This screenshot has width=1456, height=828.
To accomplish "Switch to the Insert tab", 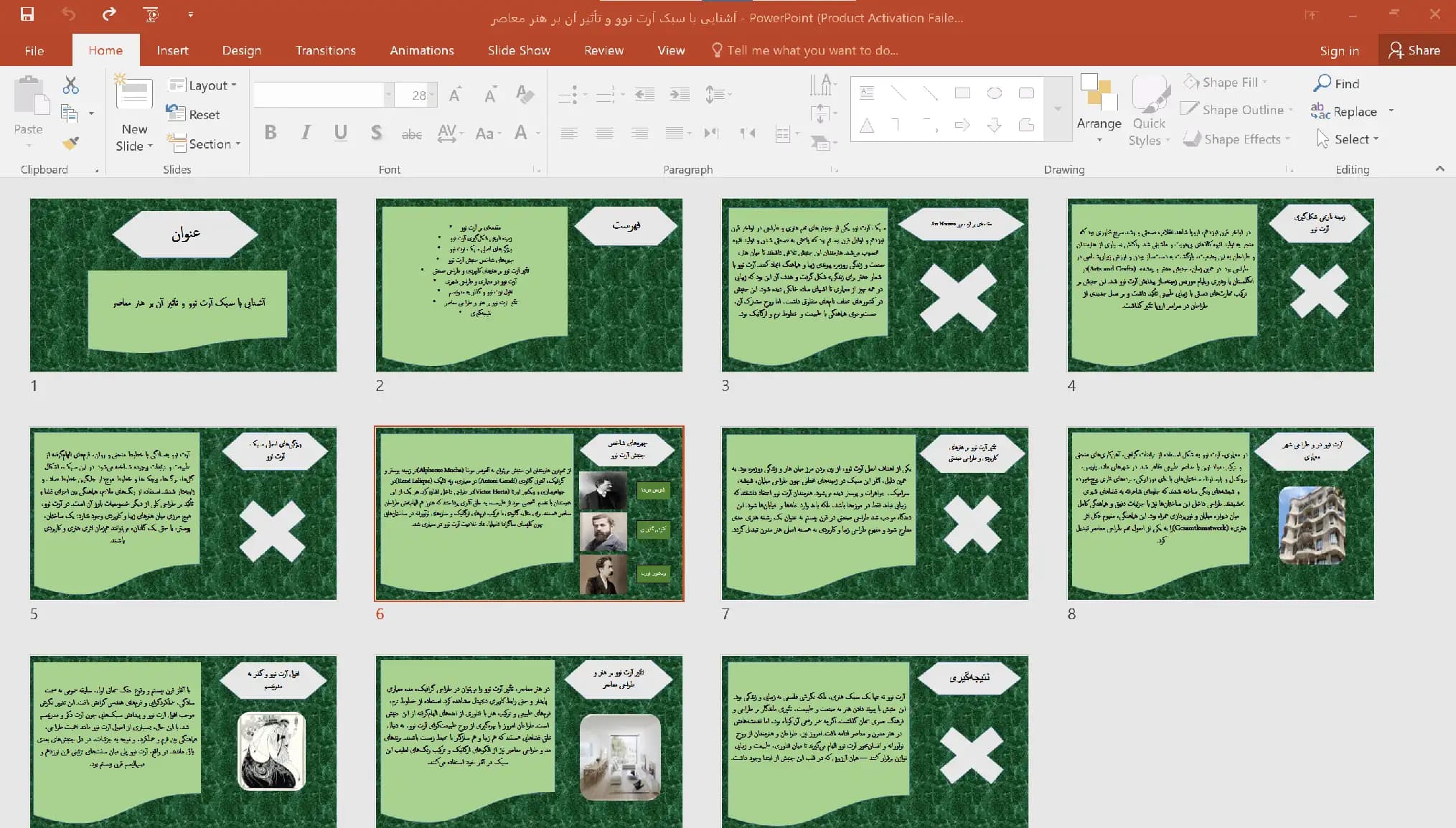I will (172, 50).
